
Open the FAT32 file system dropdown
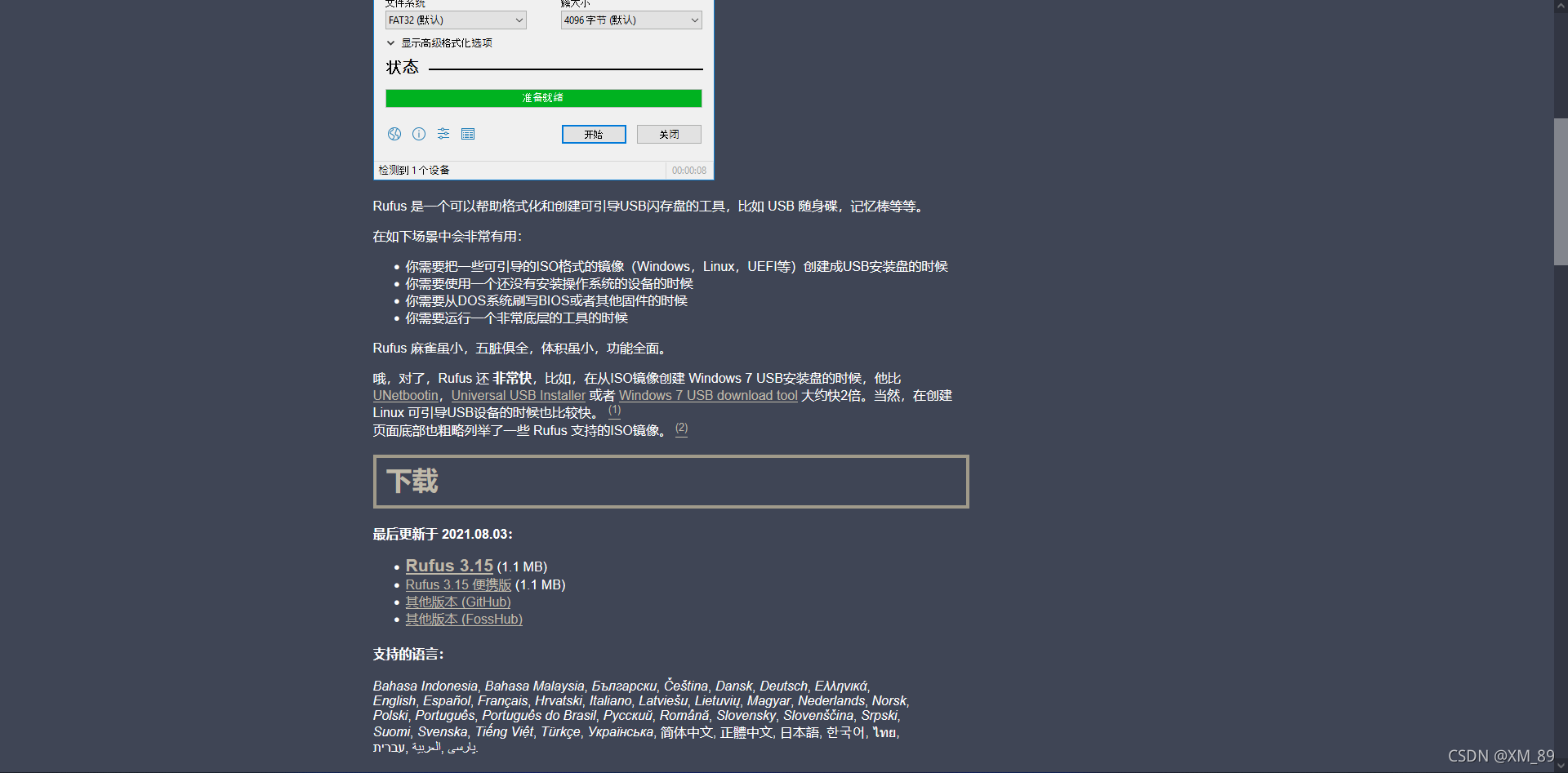tap(456, 20)
